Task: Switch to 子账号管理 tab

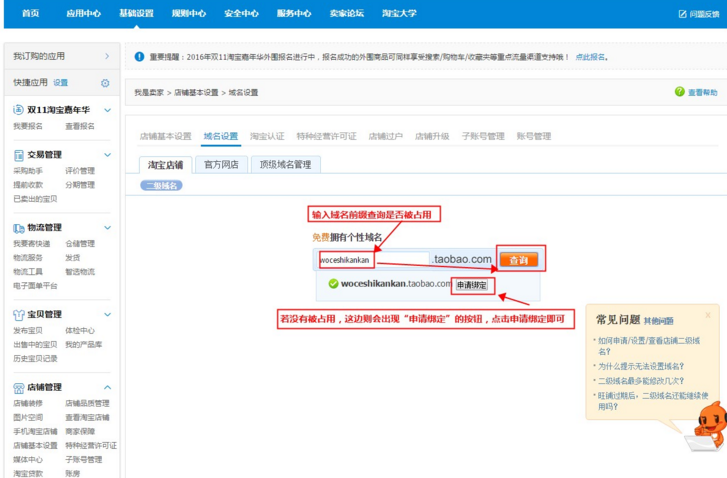Action: pyautogui.click(x=483, y=136)
